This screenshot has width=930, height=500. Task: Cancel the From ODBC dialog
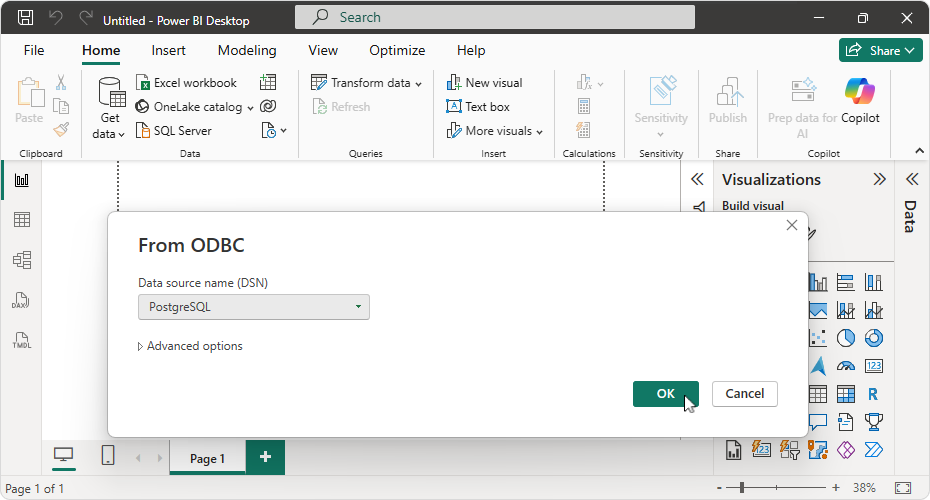[x=744, y=394]
